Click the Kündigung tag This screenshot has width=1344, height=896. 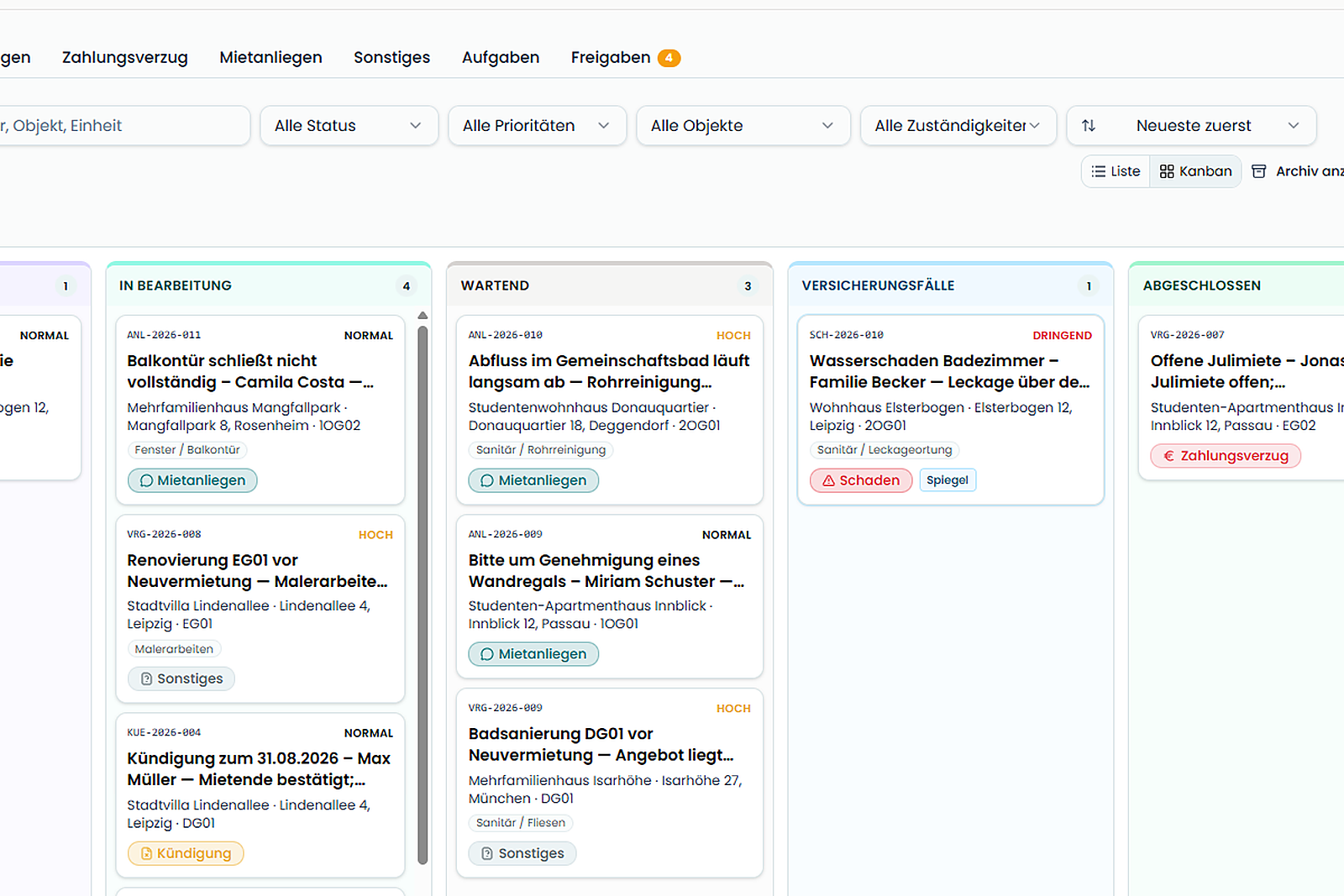click(x=186, y=853)
